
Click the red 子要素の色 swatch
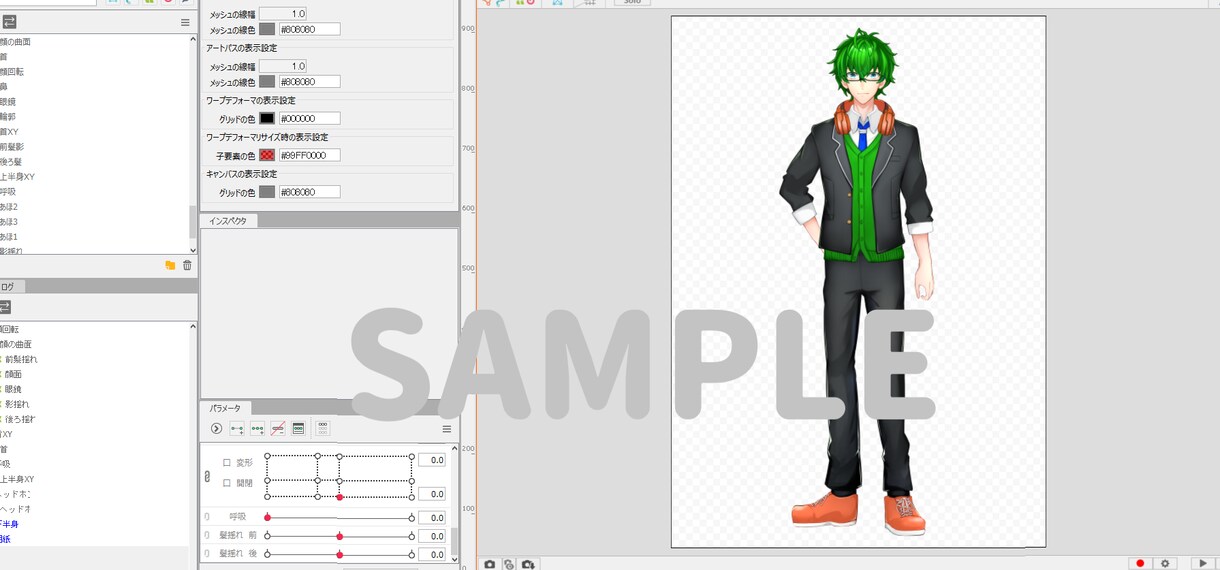pyautogui.click(x=267, y=155)
